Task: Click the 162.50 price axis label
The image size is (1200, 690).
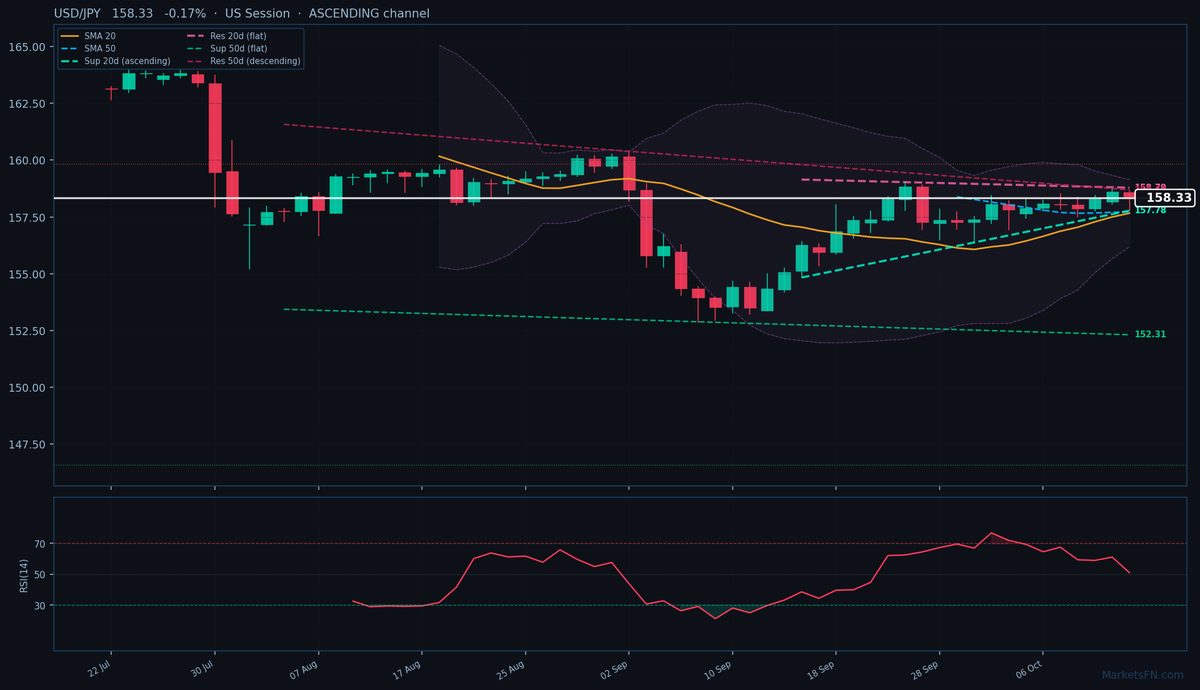Action: [27, 104]
